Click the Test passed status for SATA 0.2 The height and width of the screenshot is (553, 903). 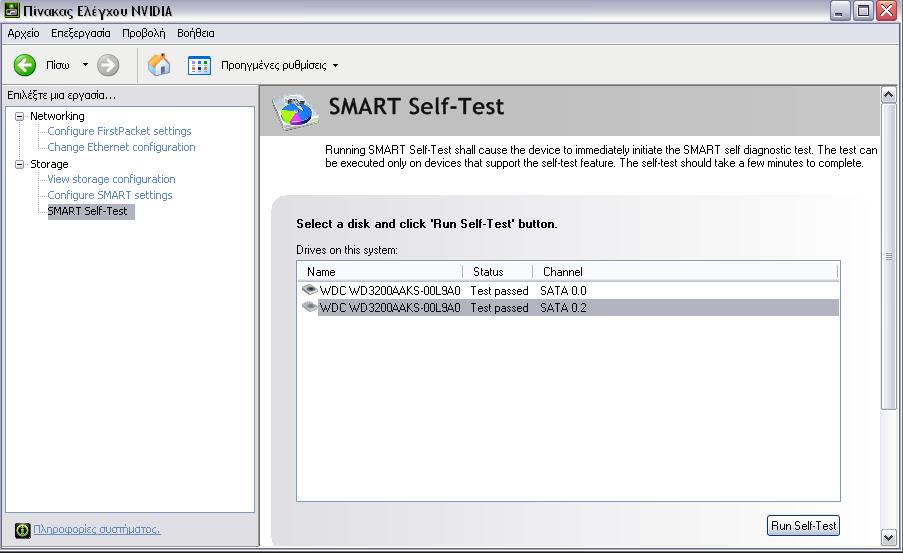(499, 308)
